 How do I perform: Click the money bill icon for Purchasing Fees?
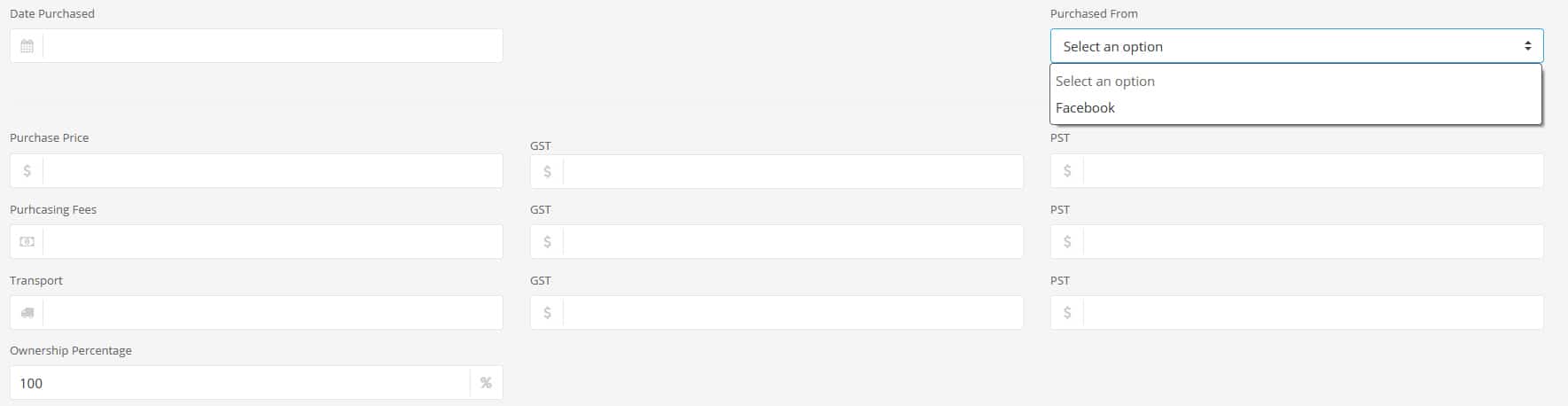tap(27, 242)
